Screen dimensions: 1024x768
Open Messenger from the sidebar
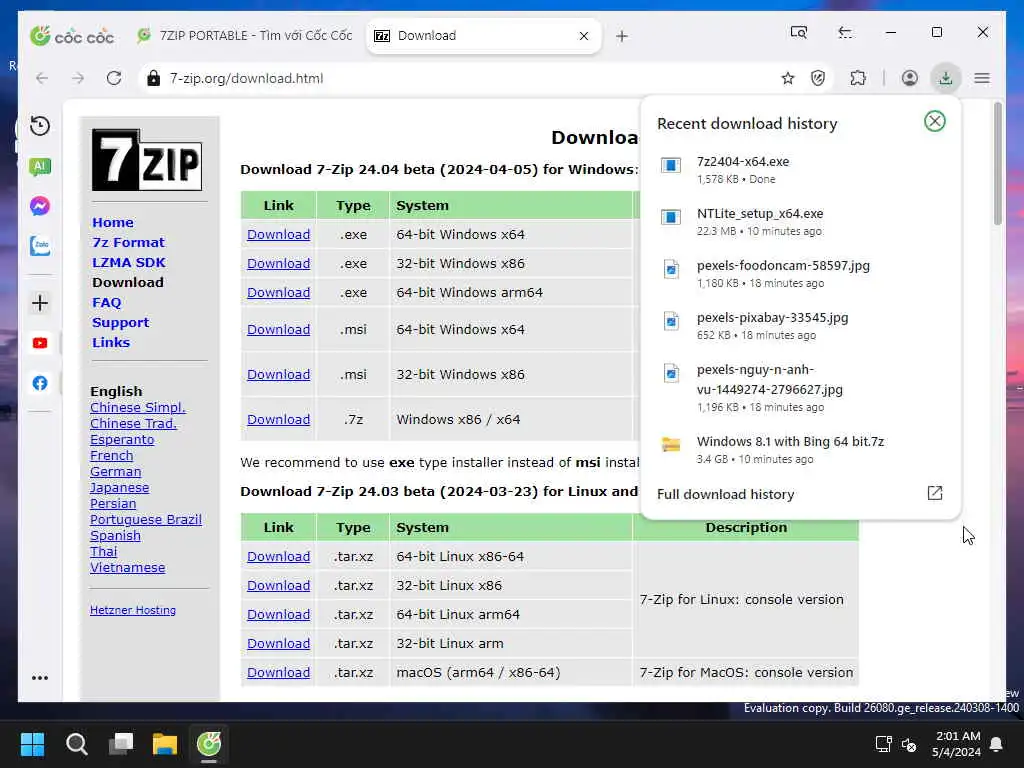pos(40,206)
